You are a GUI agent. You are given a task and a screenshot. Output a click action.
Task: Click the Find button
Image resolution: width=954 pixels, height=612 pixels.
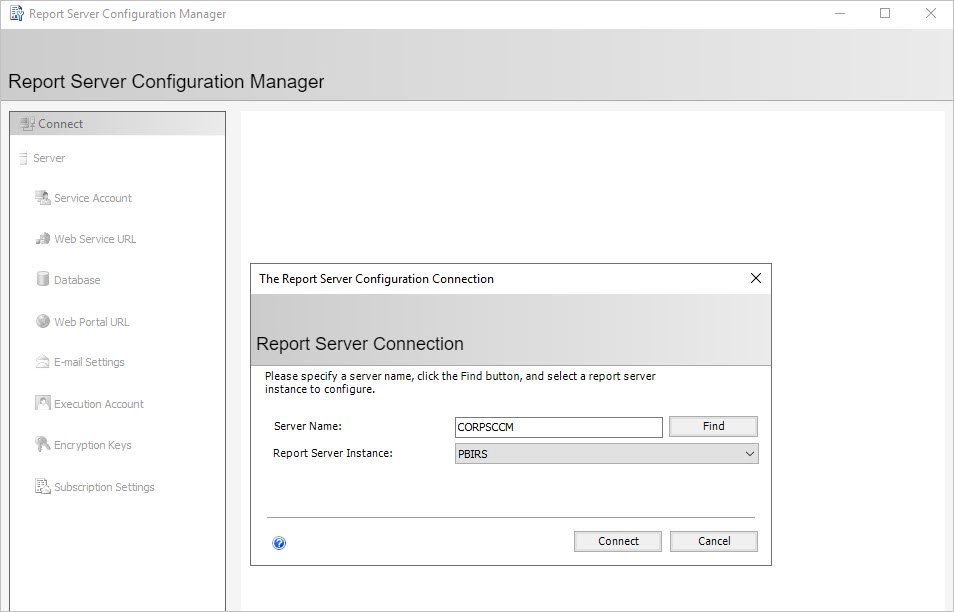[x=713, y=426]
